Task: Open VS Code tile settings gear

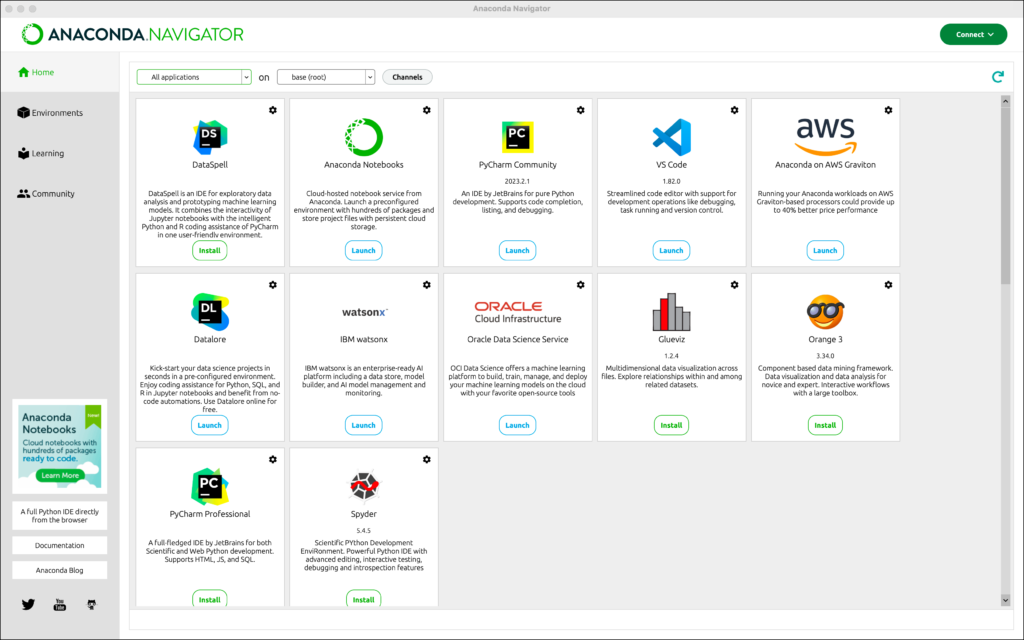Action: (735, 110)
